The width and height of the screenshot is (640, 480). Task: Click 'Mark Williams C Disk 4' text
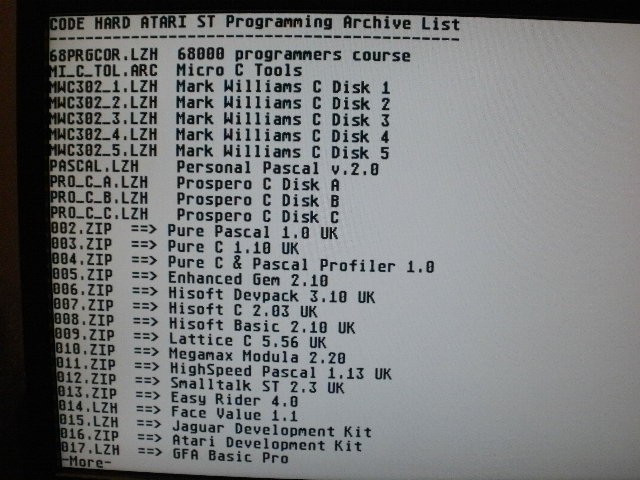coord(283,136)
